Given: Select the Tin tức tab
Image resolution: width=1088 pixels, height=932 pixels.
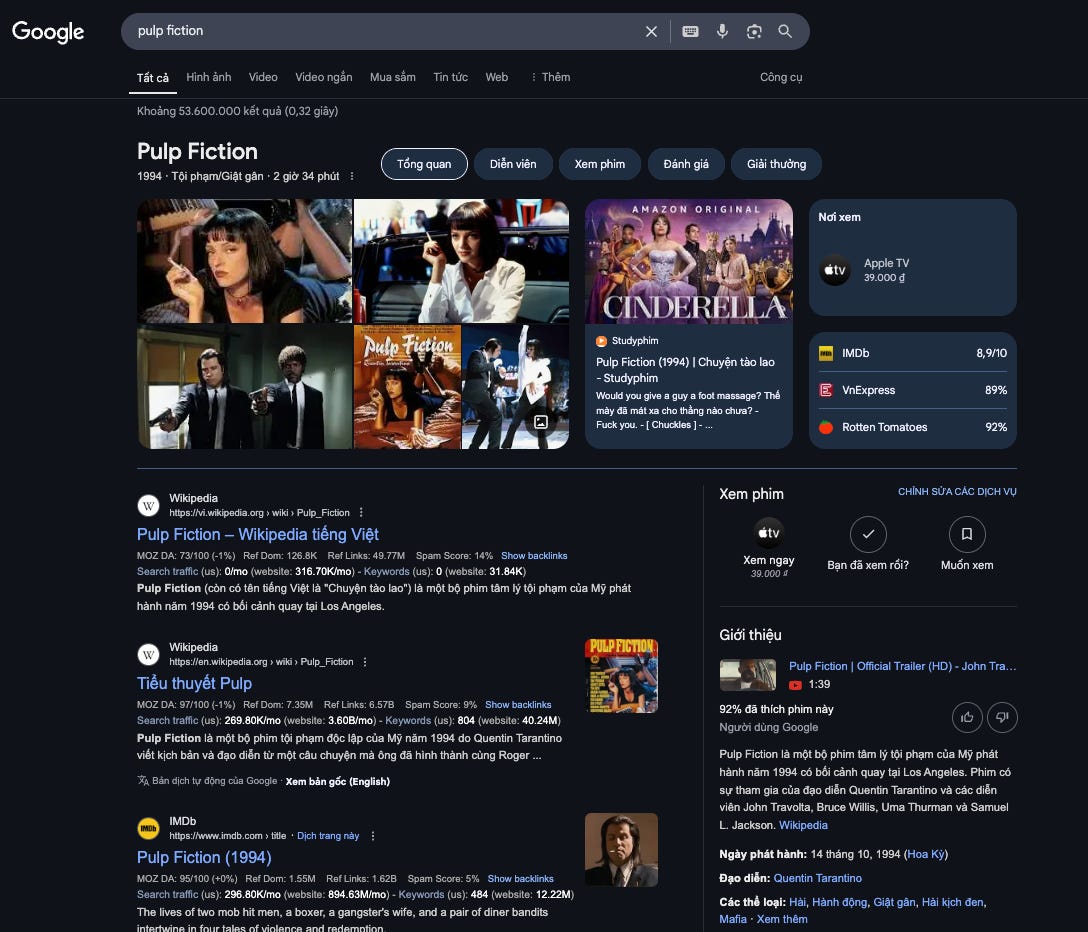Looking at the screenshot, I should [450, 77].
